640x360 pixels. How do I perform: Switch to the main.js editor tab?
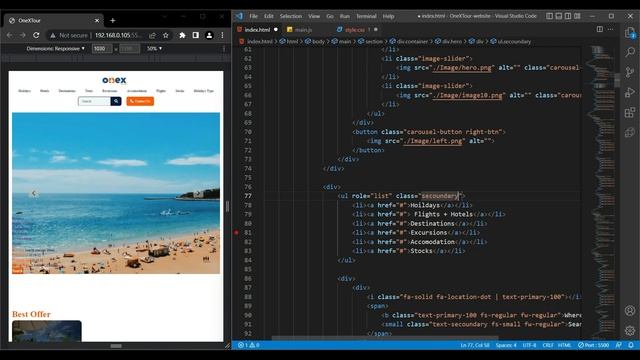[303, 30]
